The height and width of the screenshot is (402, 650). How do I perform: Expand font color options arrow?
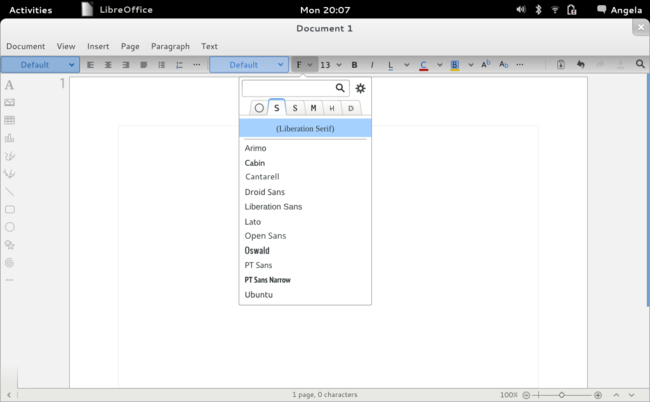439,65
